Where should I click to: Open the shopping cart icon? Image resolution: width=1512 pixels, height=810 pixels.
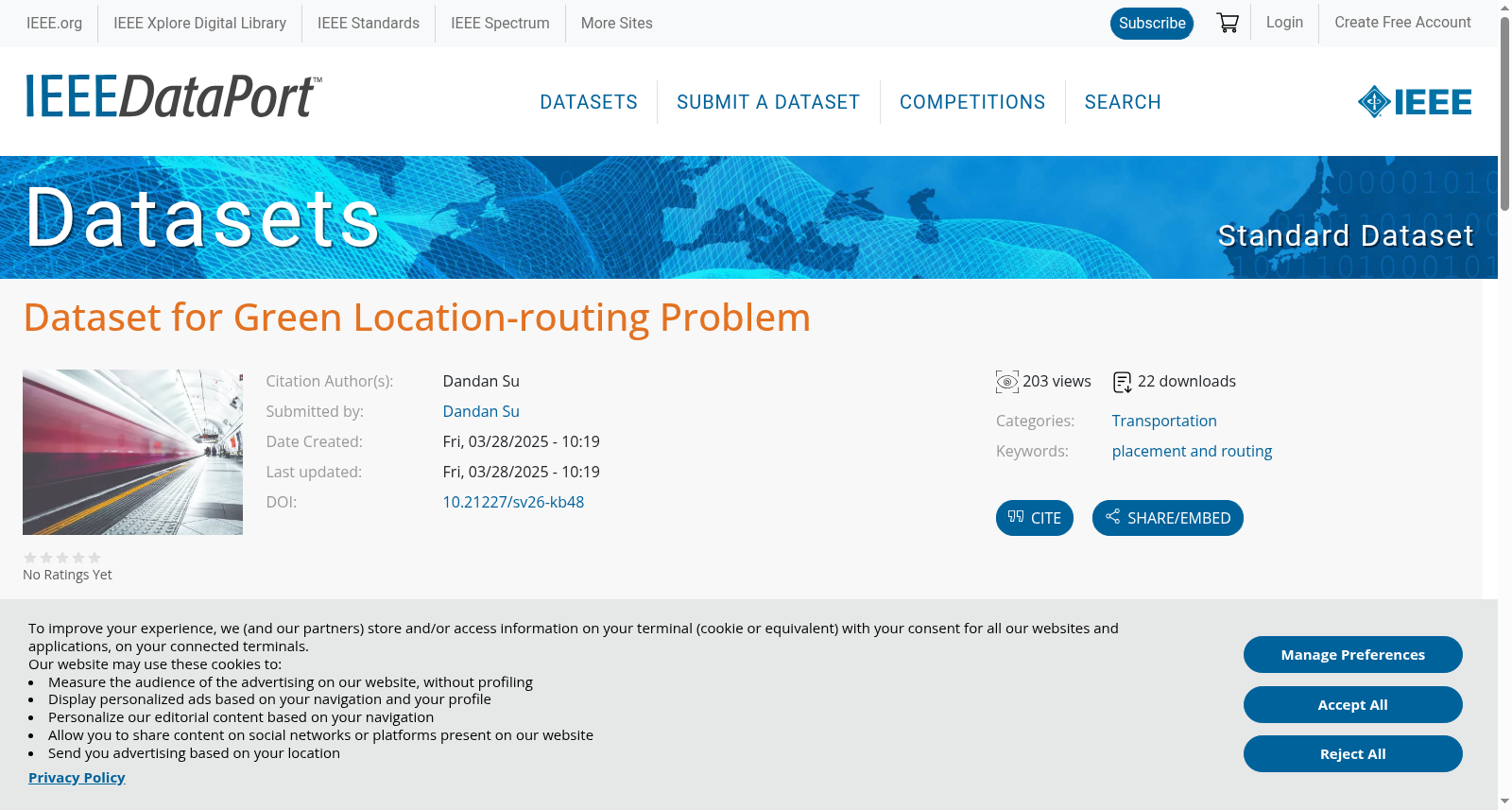click(1228, 23)
